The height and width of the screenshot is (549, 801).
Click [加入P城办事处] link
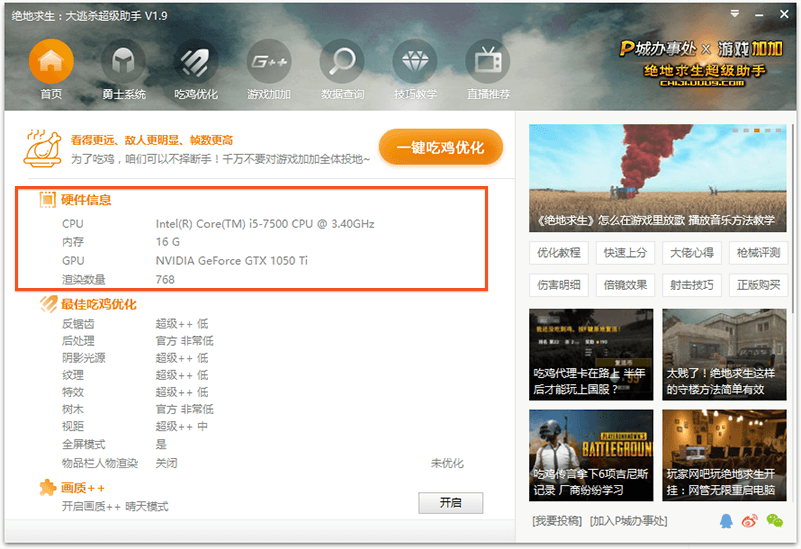point(628,521)
